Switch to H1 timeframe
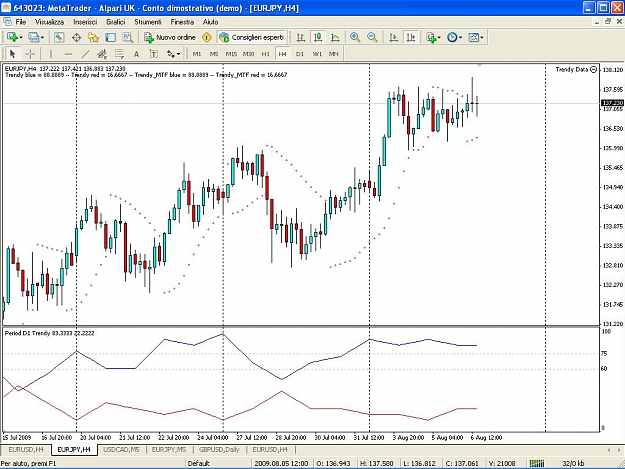 click(x=266, y=54)
